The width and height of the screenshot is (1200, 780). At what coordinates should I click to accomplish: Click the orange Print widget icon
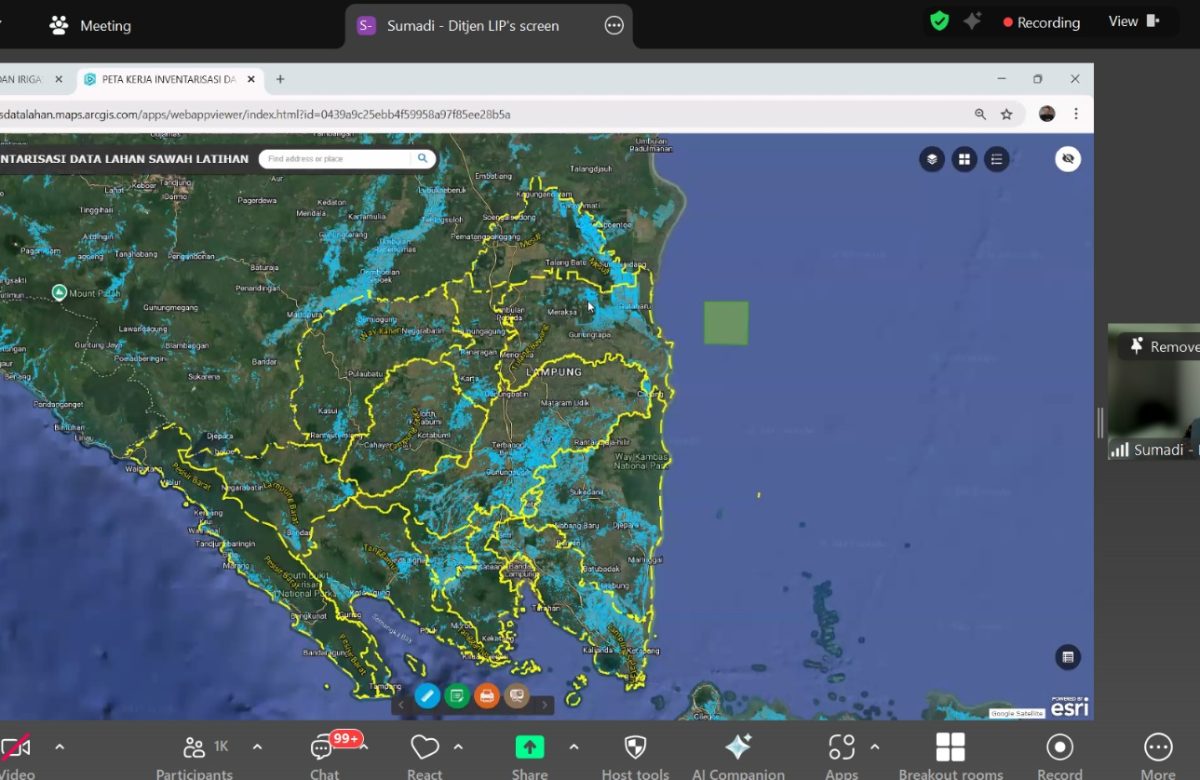[487, 696]
